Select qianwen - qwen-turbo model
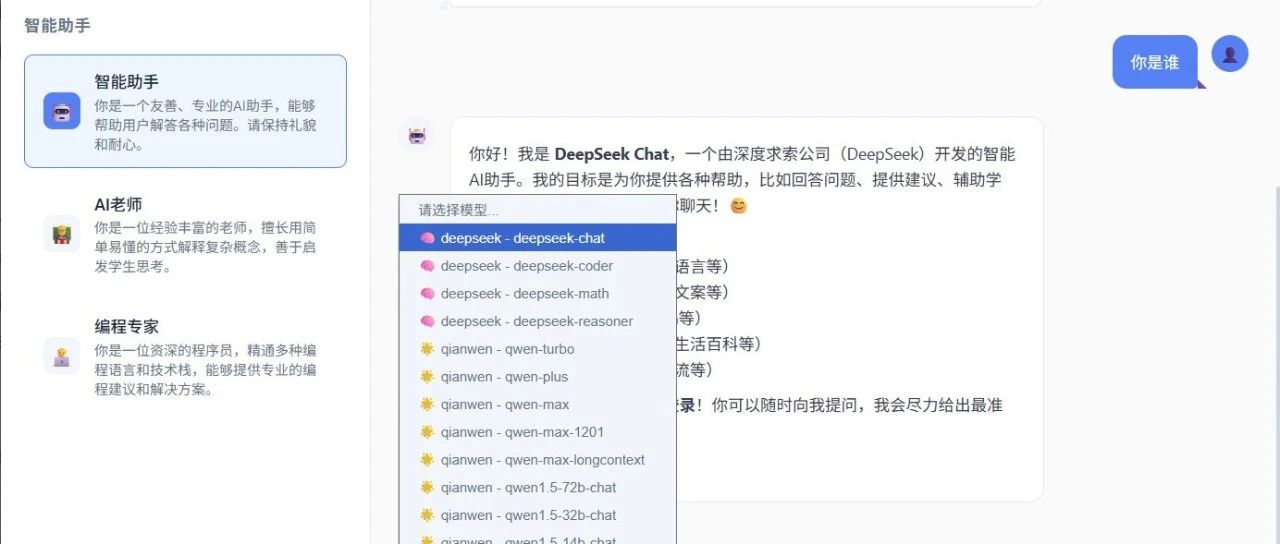The width and height of the screenshot is (1280, 544). [537, 349]
